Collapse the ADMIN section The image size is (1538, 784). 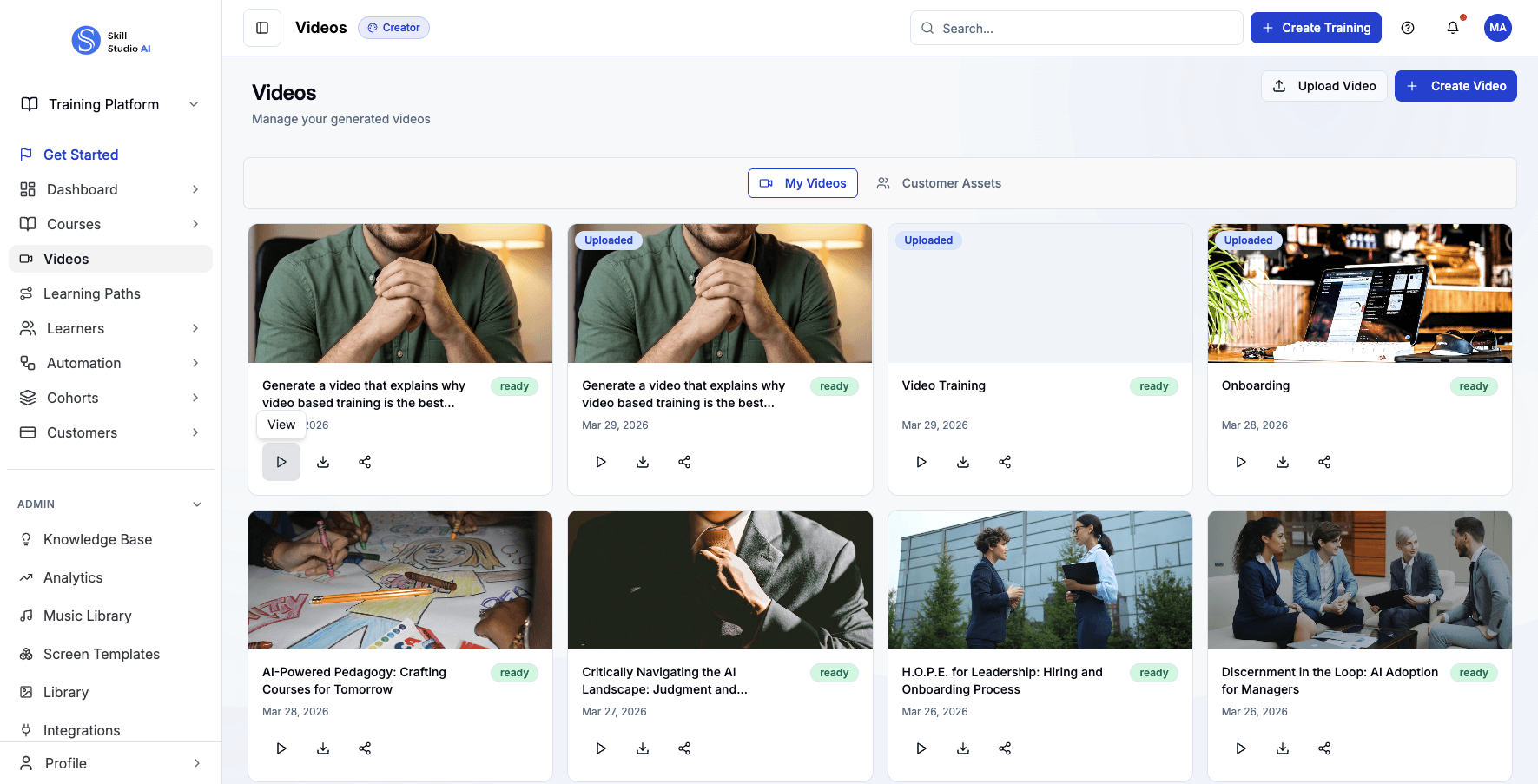point(197,504)
